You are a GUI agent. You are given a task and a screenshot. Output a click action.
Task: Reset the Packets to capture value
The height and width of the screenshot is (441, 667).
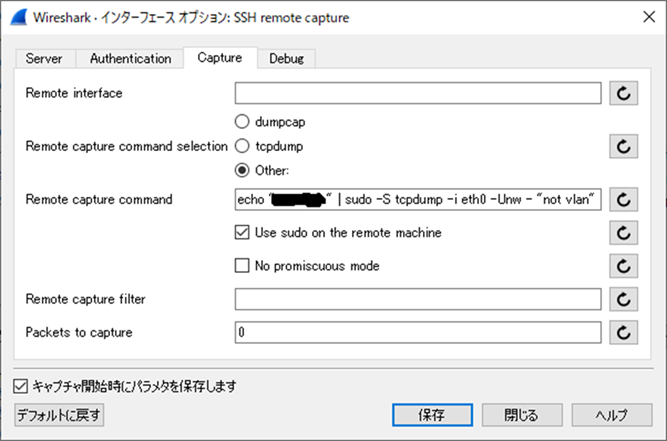pyautogui.click(x=623, y=332)
